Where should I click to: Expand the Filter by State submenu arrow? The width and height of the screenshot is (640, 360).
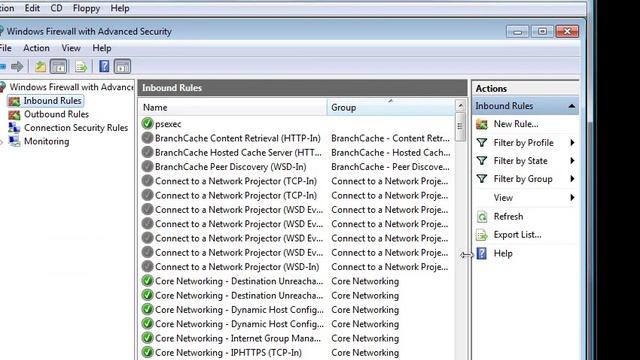click(572, 161)
